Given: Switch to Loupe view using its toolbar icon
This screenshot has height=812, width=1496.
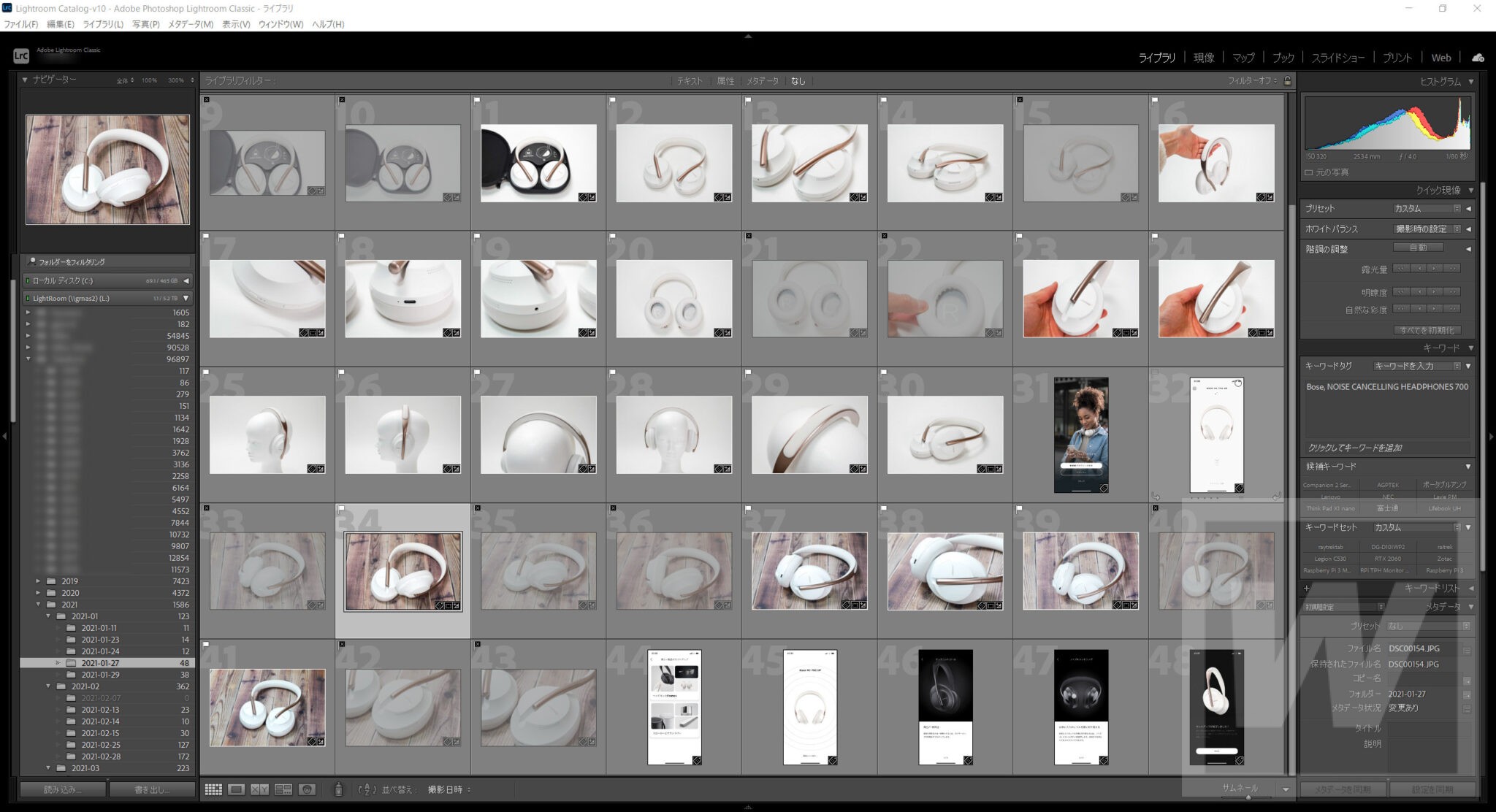Looking at the screenshot, I should [236, 789].
